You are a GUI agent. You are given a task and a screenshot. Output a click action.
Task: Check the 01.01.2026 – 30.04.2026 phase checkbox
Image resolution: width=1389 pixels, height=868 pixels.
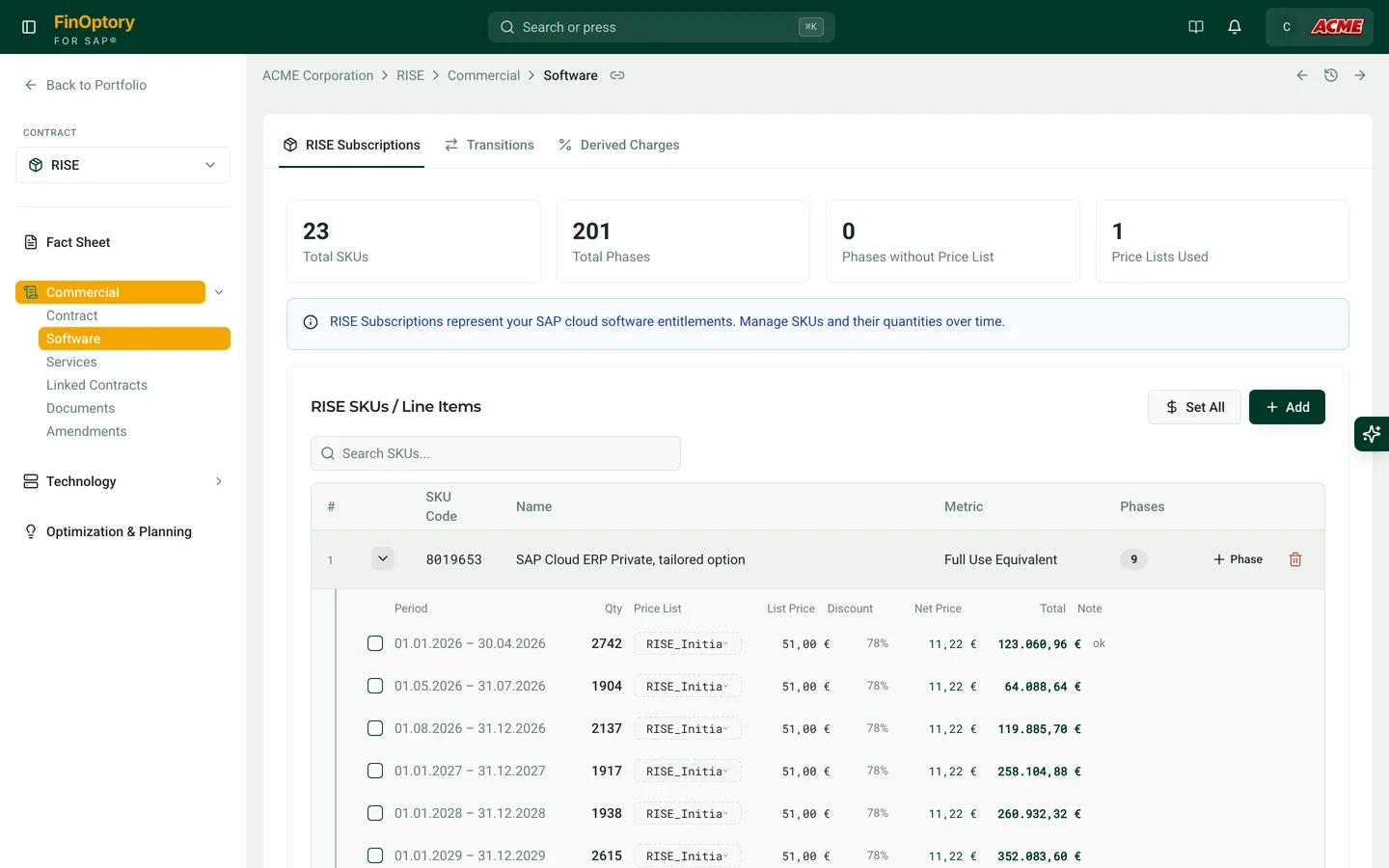click(375, 643)
